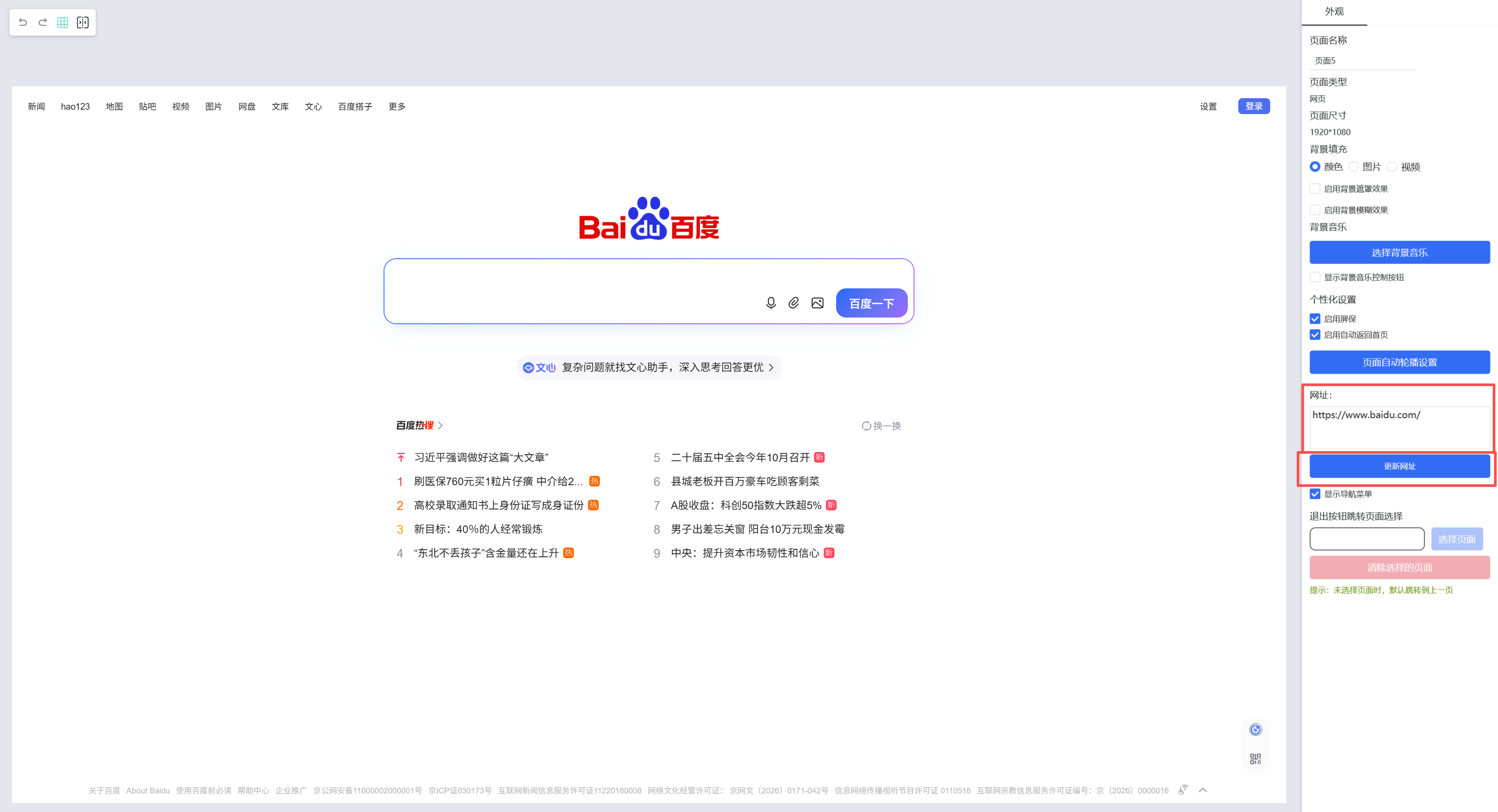Screen dimensions: 1498x812
Task: Click the blue round assistant icon above the QR code
Action: click(x=1256, y=729)
